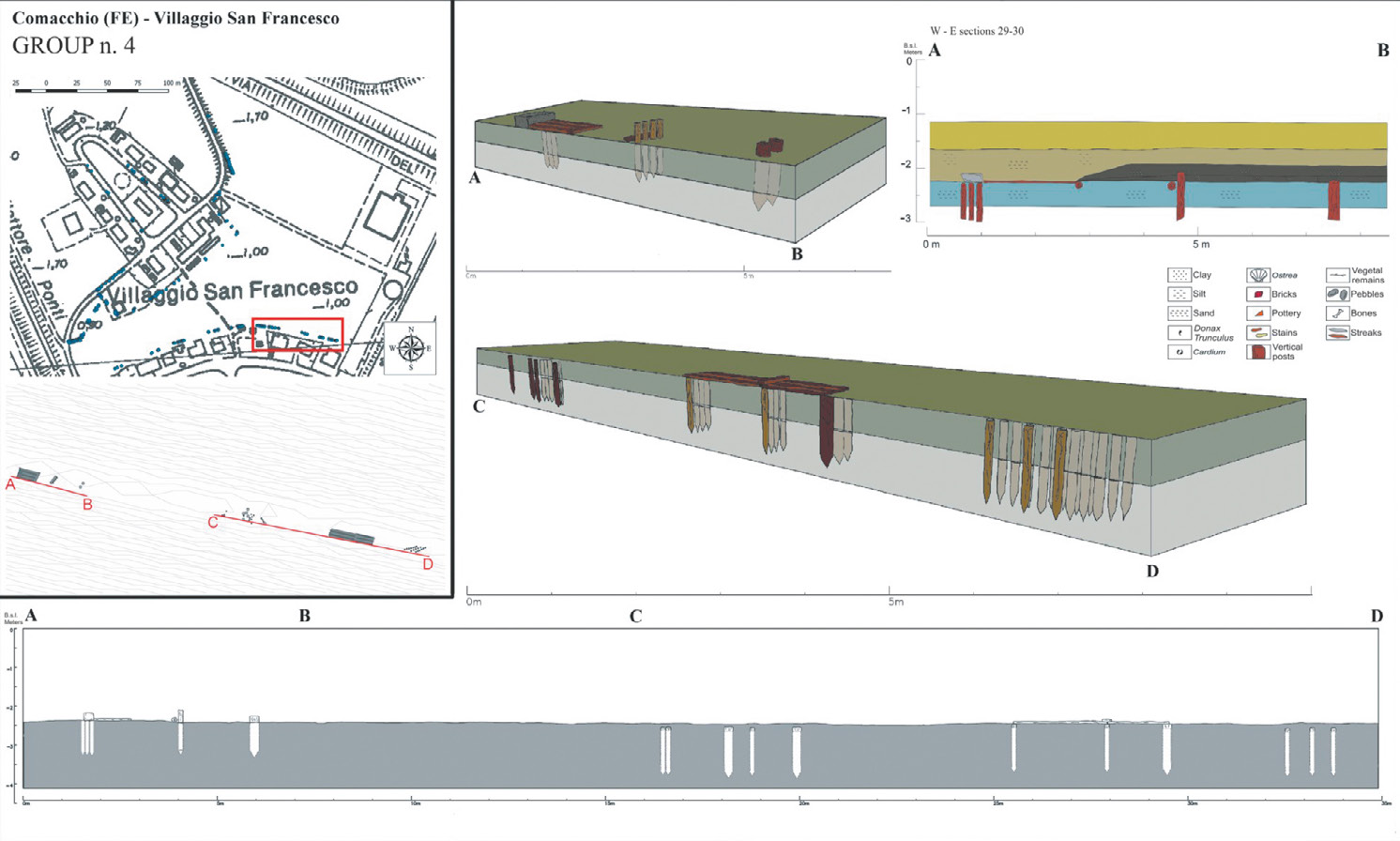Click the "D" label above the long bottom section
Image resolution: width=1400 pixels, height=841 pixels.
1377,617
